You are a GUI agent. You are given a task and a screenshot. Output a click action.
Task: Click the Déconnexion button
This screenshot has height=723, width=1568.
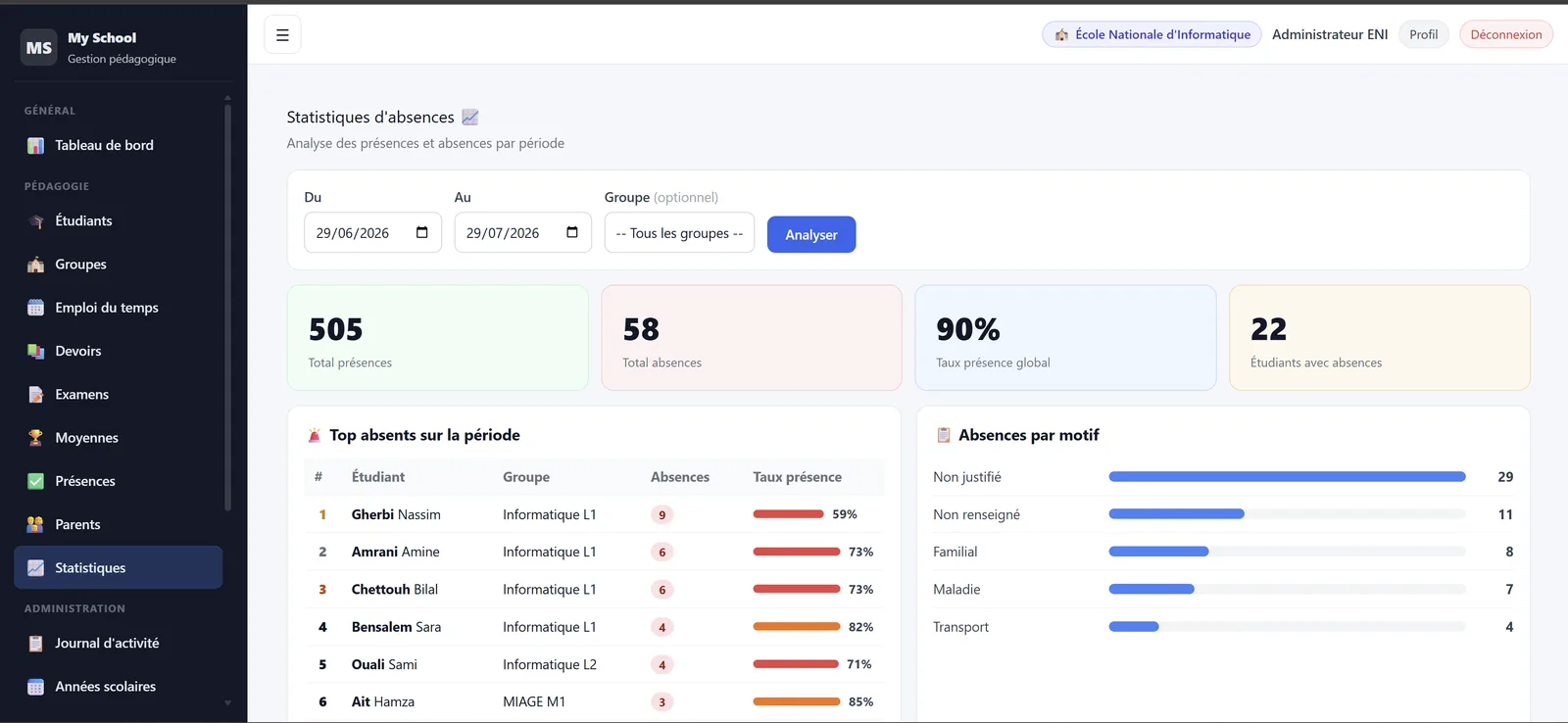pos(1506,34)
